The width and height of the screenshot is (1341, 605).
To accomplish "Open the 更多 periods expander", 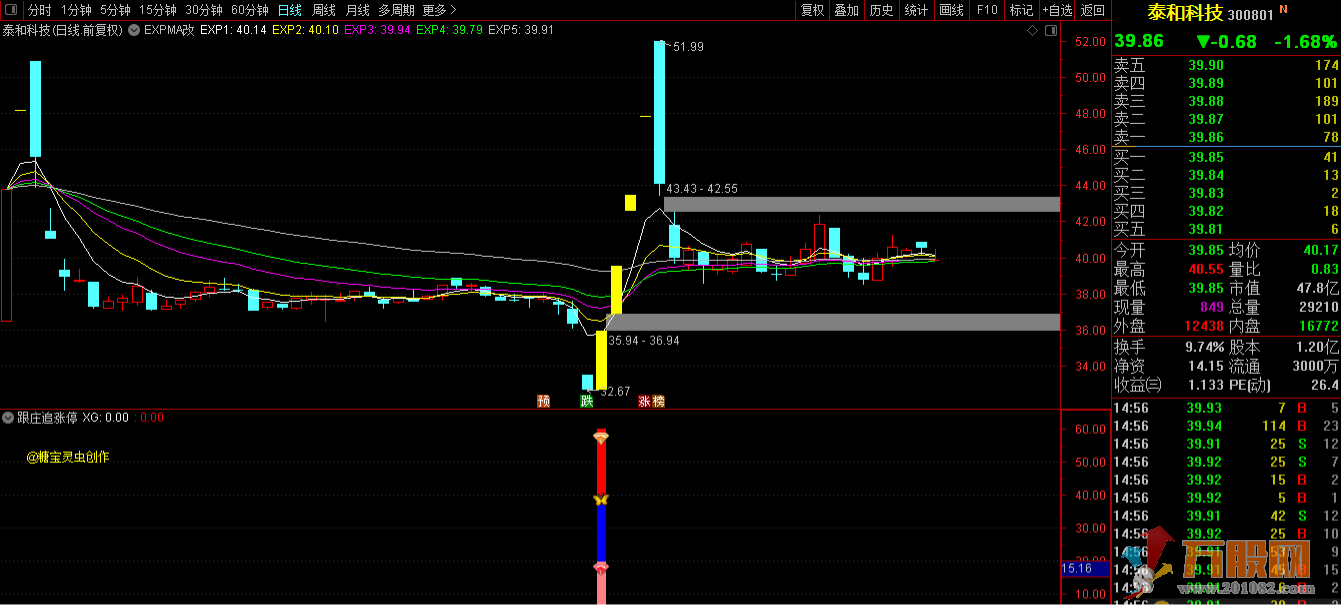I will click(x=435, y=10).
